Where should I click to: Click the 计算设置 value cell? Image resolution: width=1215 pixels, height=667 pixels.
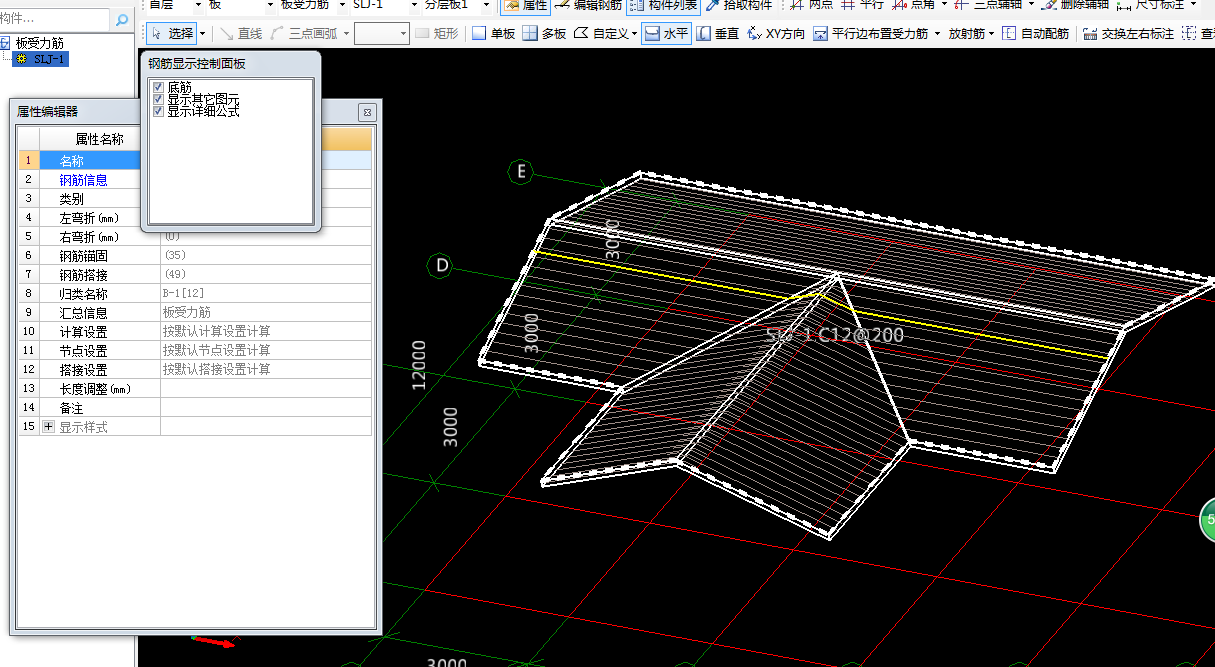point(266,331)
